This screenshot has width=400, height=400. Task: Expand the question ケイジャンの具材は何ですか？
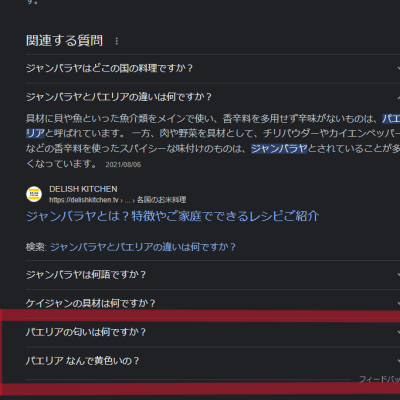(x=213, y=303)
